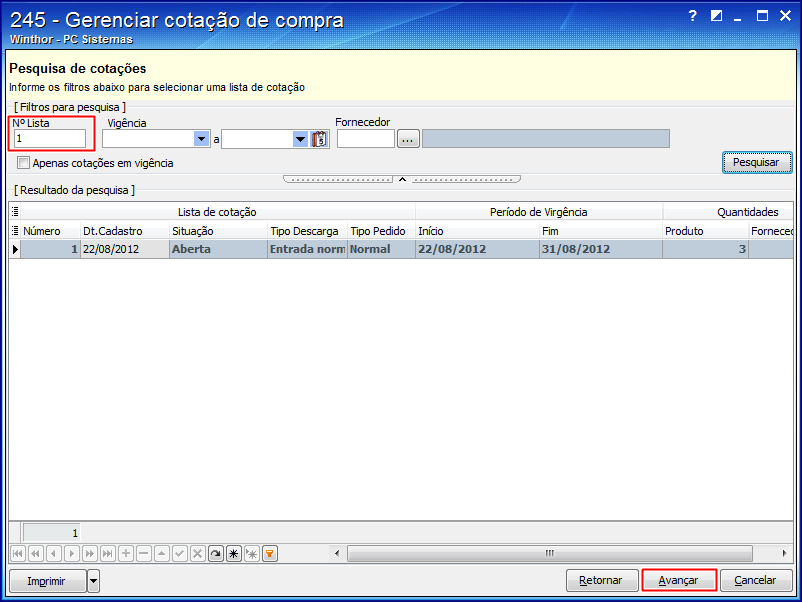This screenshot has height=602, width=802.
Task: Go to first record navigator button
Action: [x=18, y=553]
